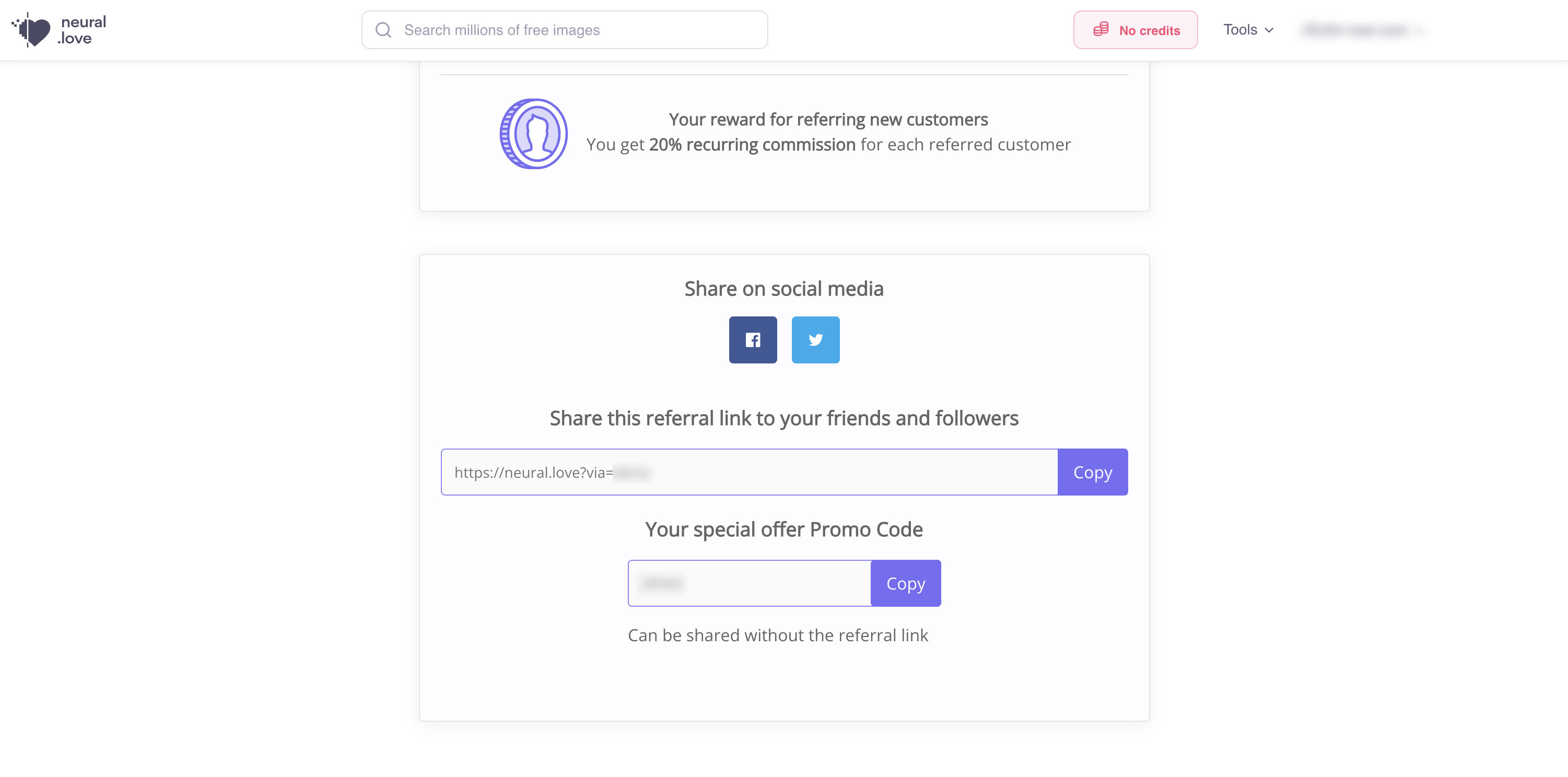
Task: Click the Can be shared without referral link note
Action: tap(778, 635)
